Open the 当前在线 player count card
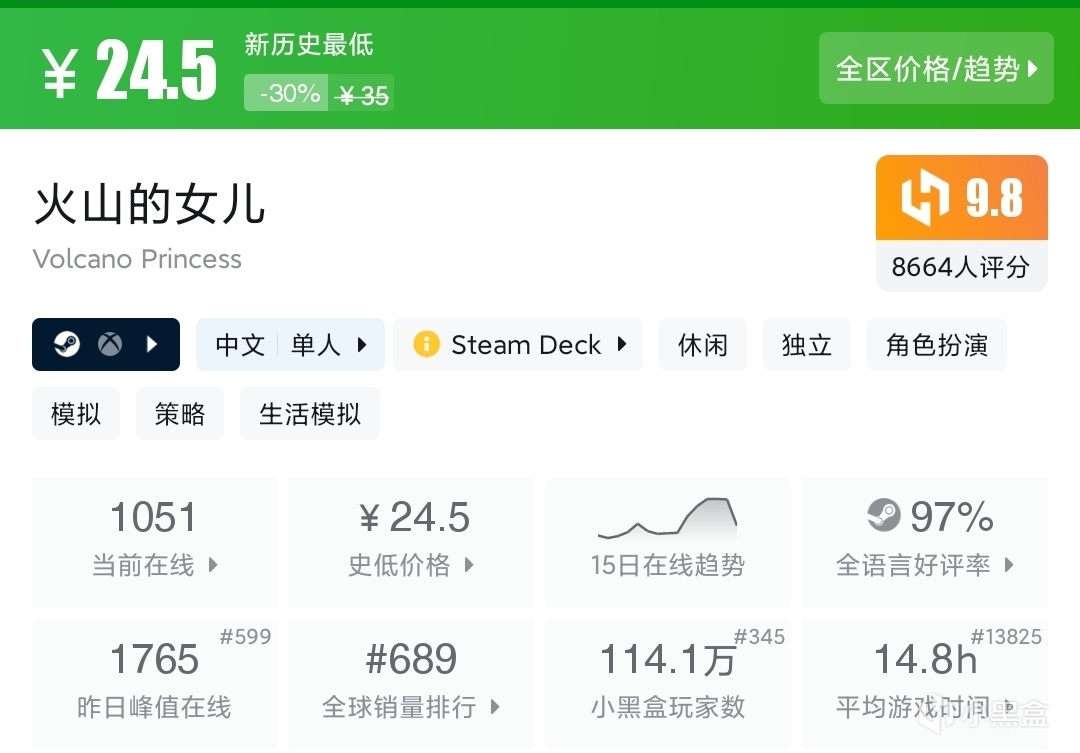This screenshot has width=1080, height=753. [x=154, y=542]
